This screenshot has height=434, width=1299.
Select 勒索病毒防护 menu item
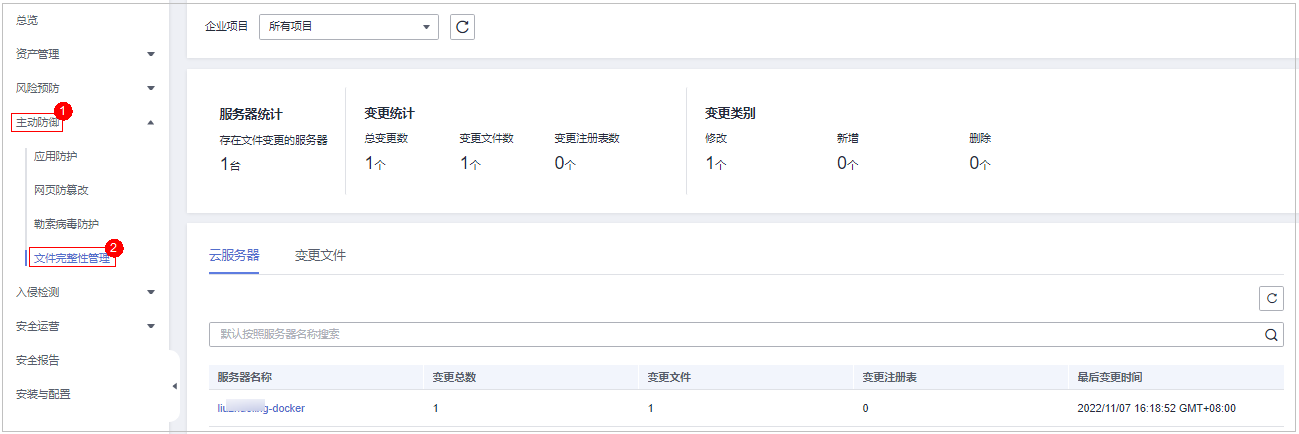click(x=66, y=224)
